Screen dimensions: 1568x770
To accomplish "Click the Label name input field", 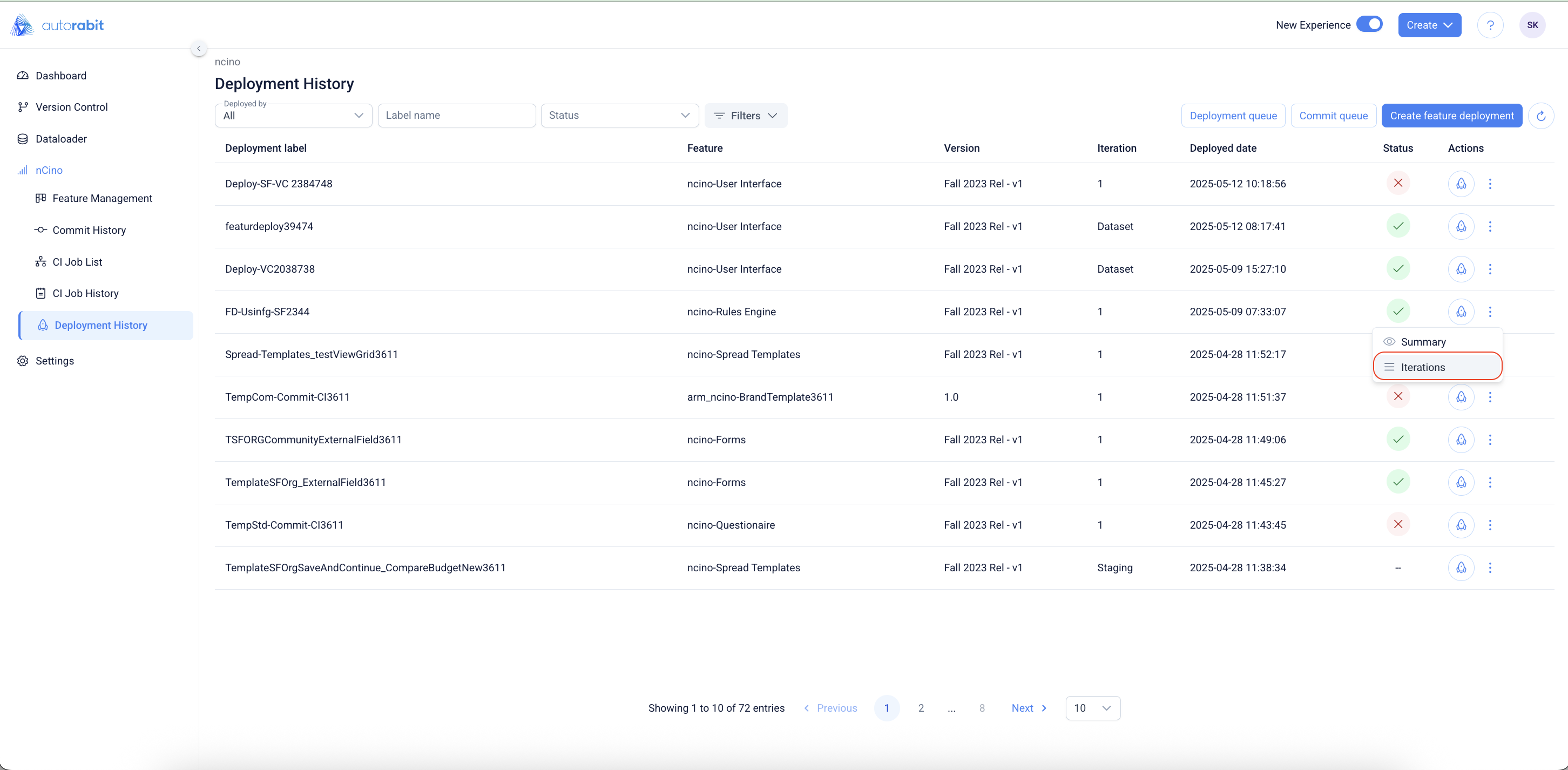I will pyautogui.click(x=456, y=116).
